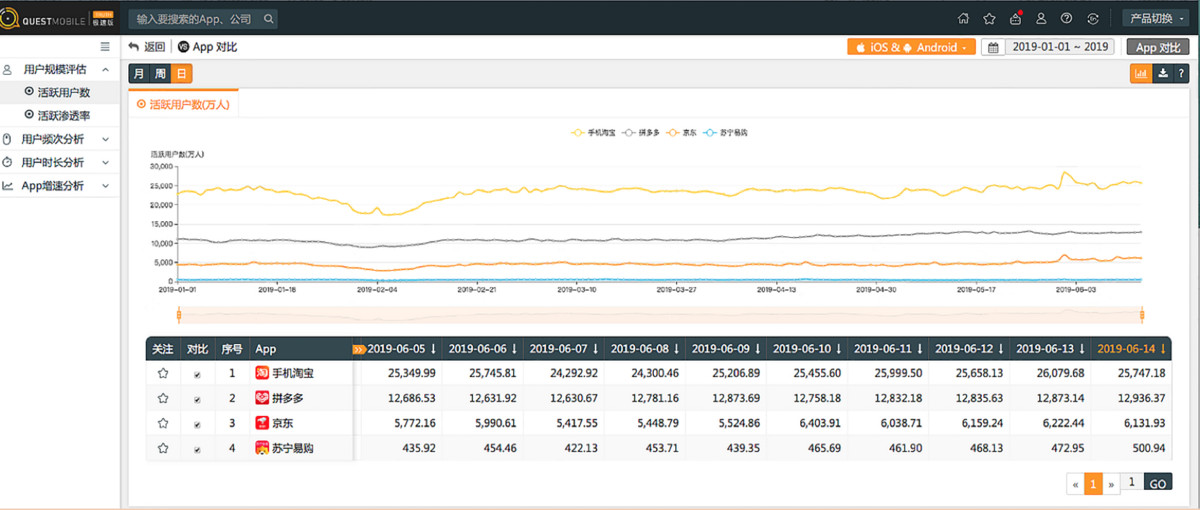Click the refresh/sync icon in top bar
The width and height of the screenshot is (1200, 510).
tap(1093, 18)
